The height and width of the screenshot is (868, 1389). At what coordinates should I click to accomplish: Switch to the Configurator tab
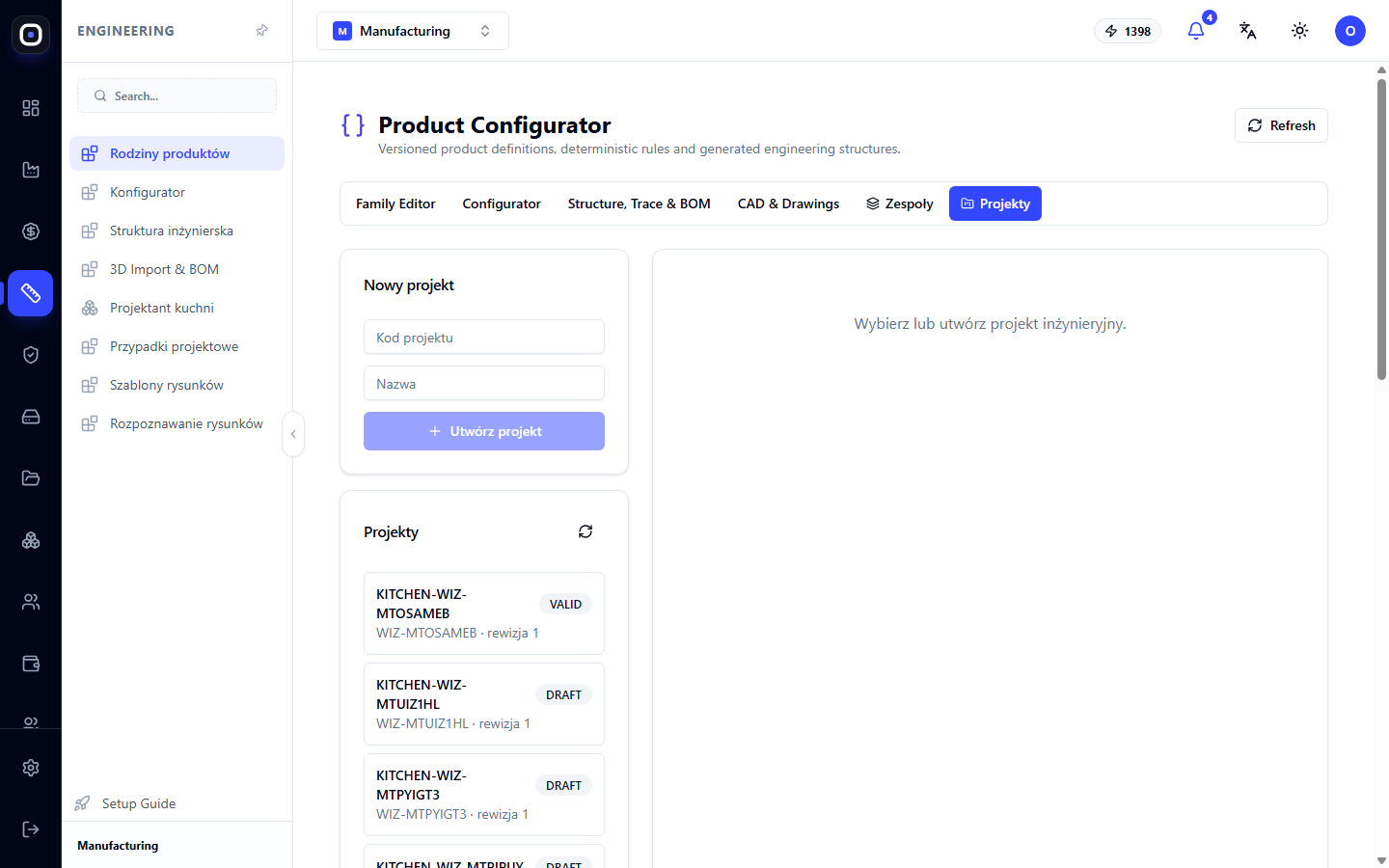tap(502, 203)
